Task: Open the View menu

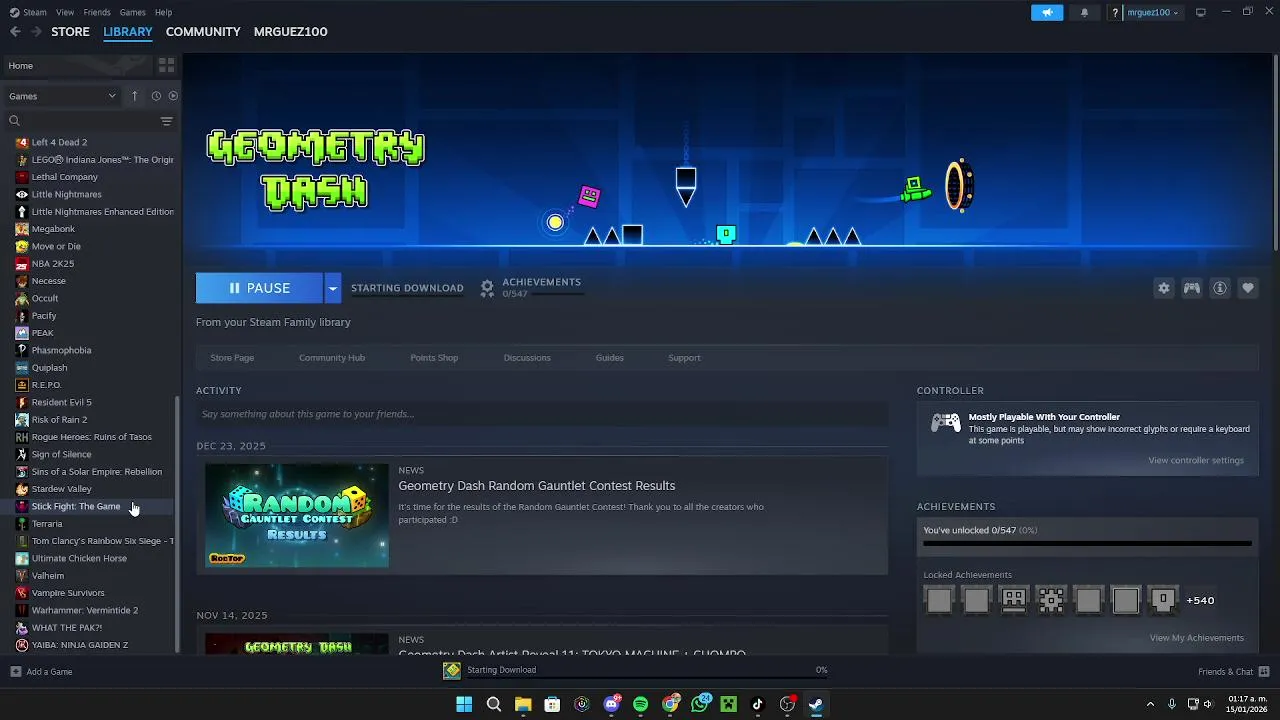Action: pos(65,12)
